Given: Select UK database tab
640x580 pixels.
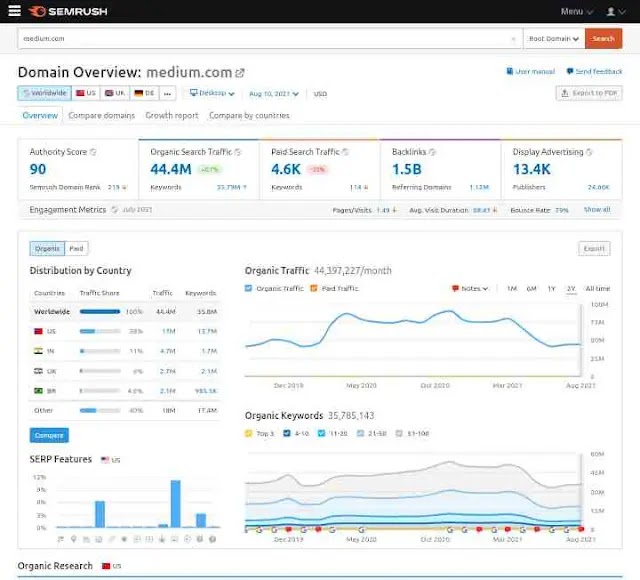Looking at the screenshot, I should pyautogui.click(x=115, y=93).
